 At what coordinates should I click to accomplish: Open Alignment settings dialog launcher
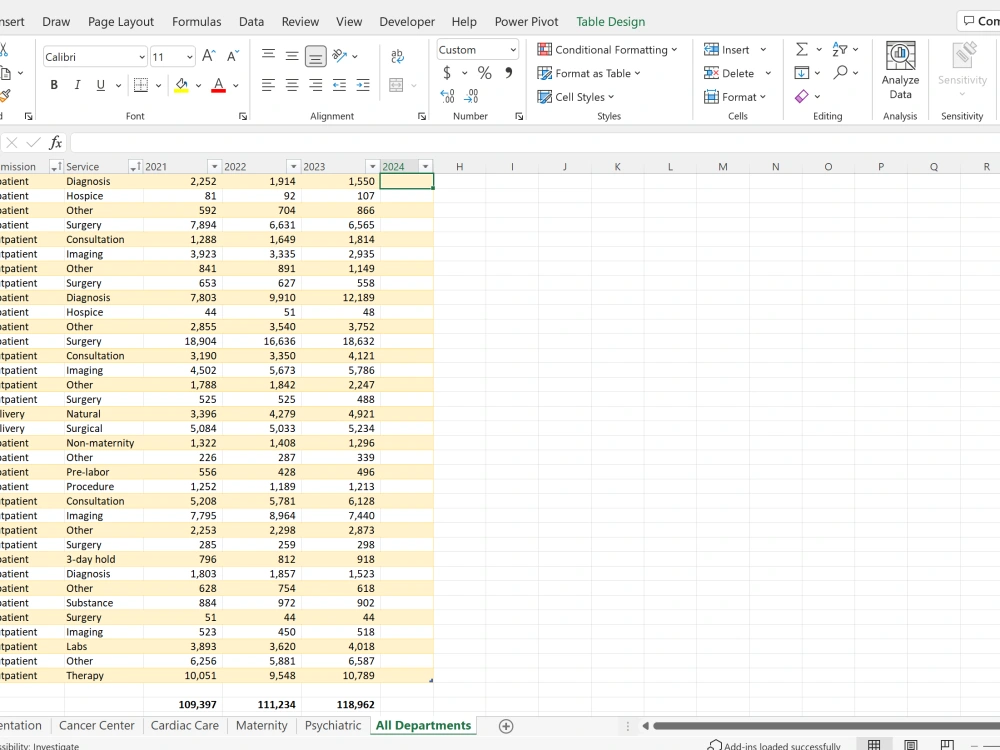tap(422, 116)
